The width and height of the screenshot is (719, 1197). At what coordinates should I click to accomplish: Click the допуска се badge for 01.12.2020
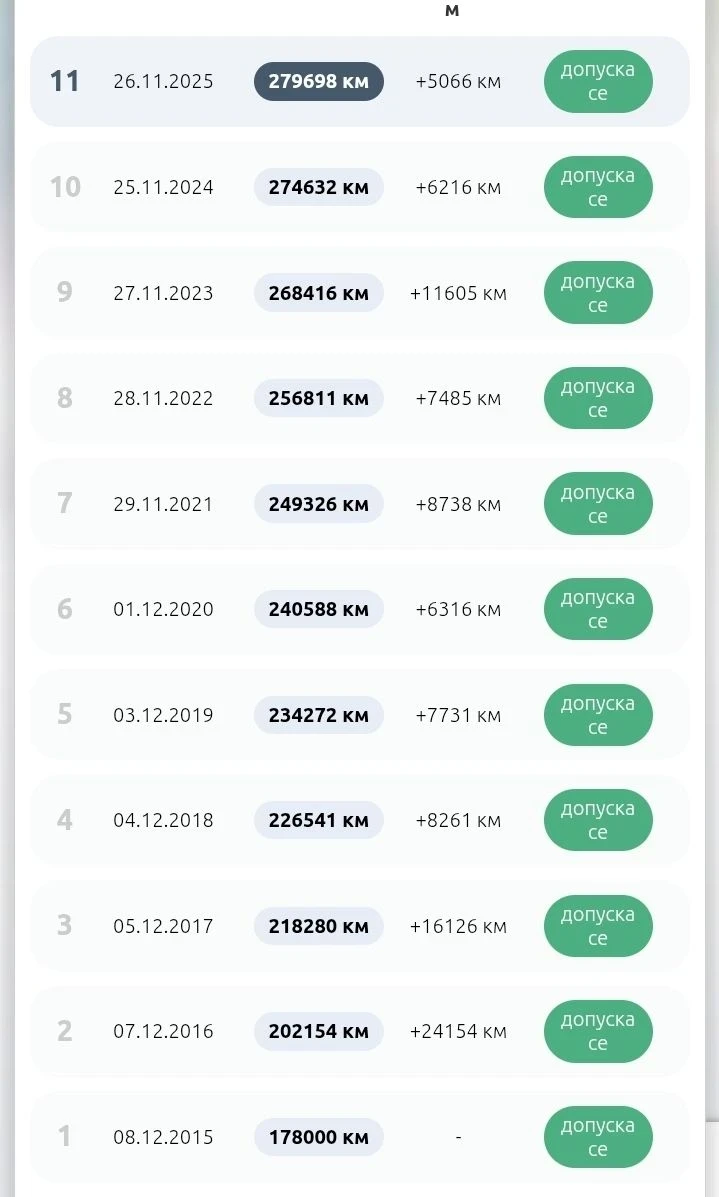[x=598, y=609]
